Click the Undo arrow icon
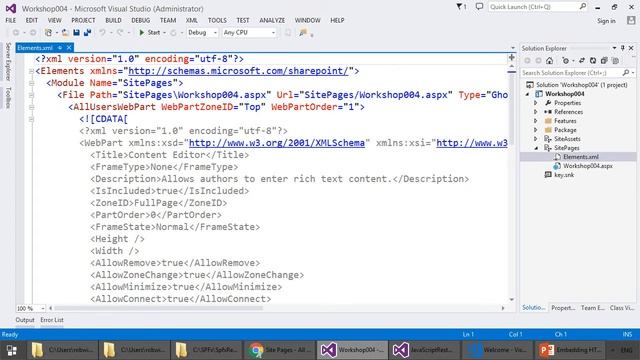Image resolution: width=640 pixels, height=360 pixels. (102, 32)
